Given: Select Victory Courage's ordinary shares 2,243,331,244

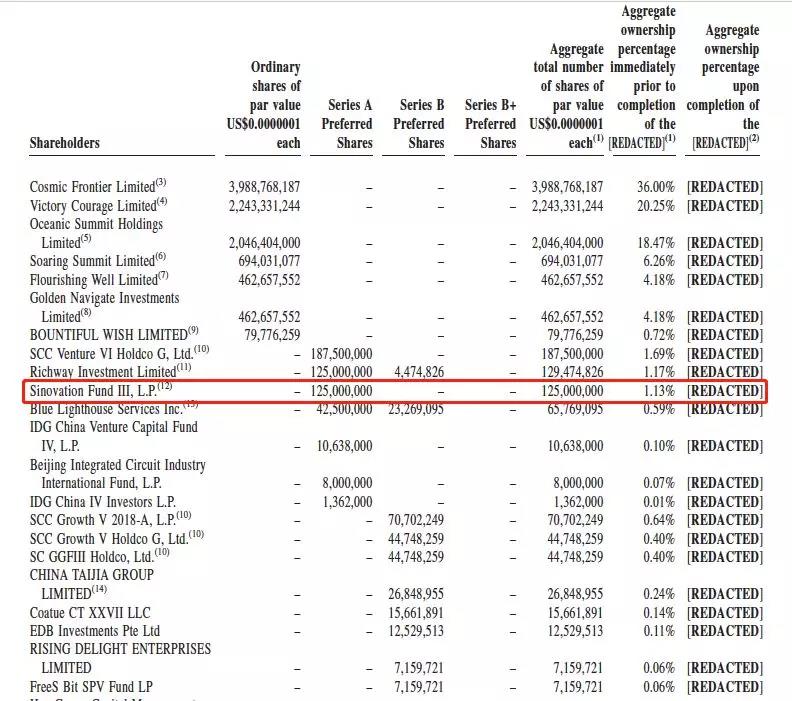Looking at the screenshot, I should click(264, 206).
